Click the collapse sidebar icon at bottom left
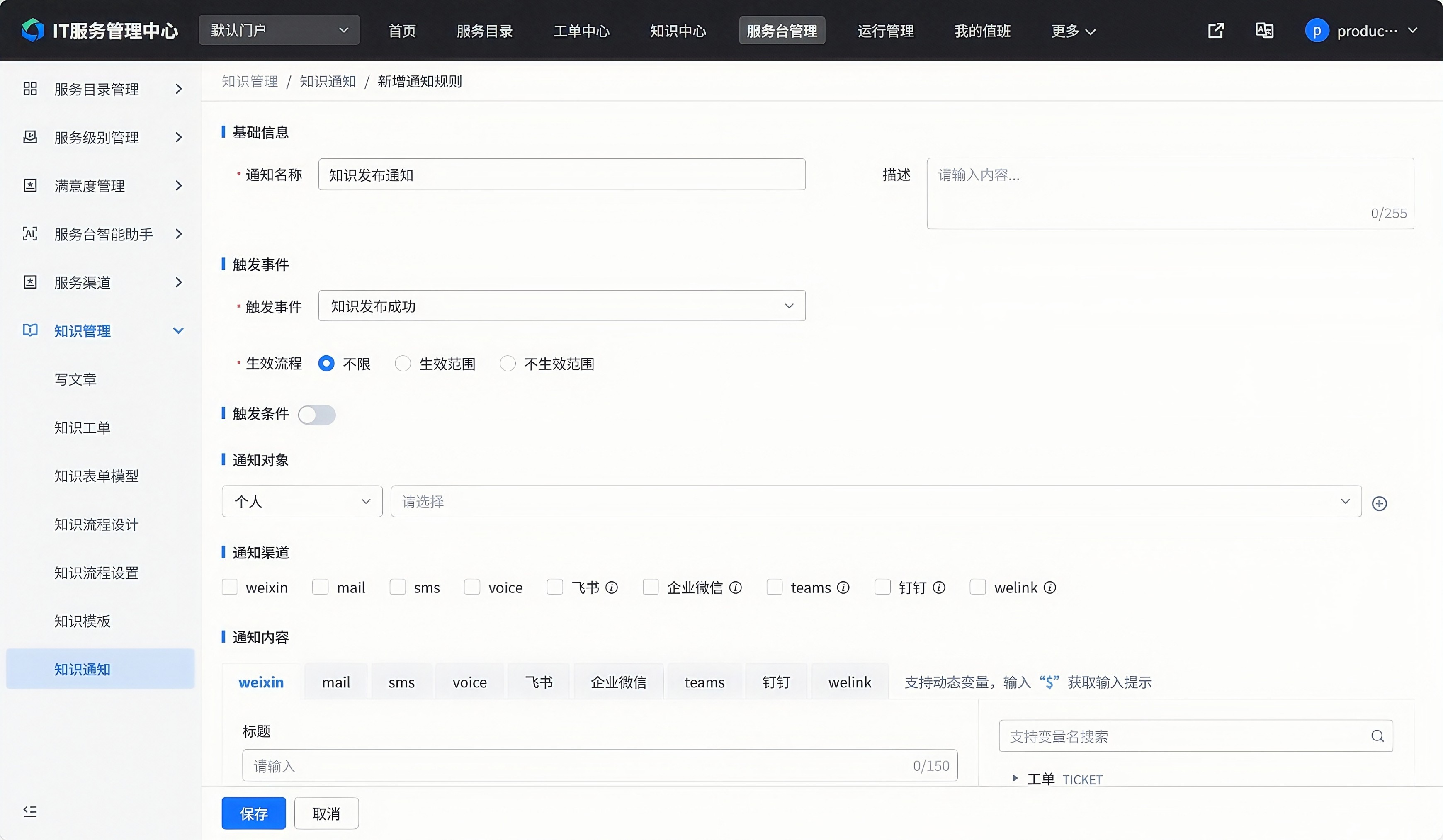The image size is (1443, 840). coord(30,811)
